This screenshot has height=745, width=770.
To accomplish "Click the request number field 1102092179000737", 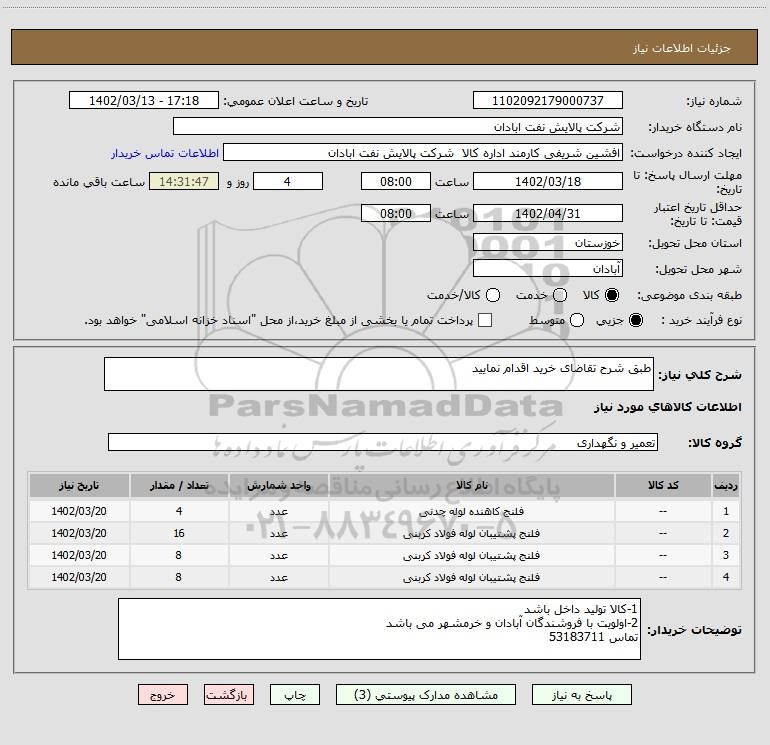I will coord(548,100).
